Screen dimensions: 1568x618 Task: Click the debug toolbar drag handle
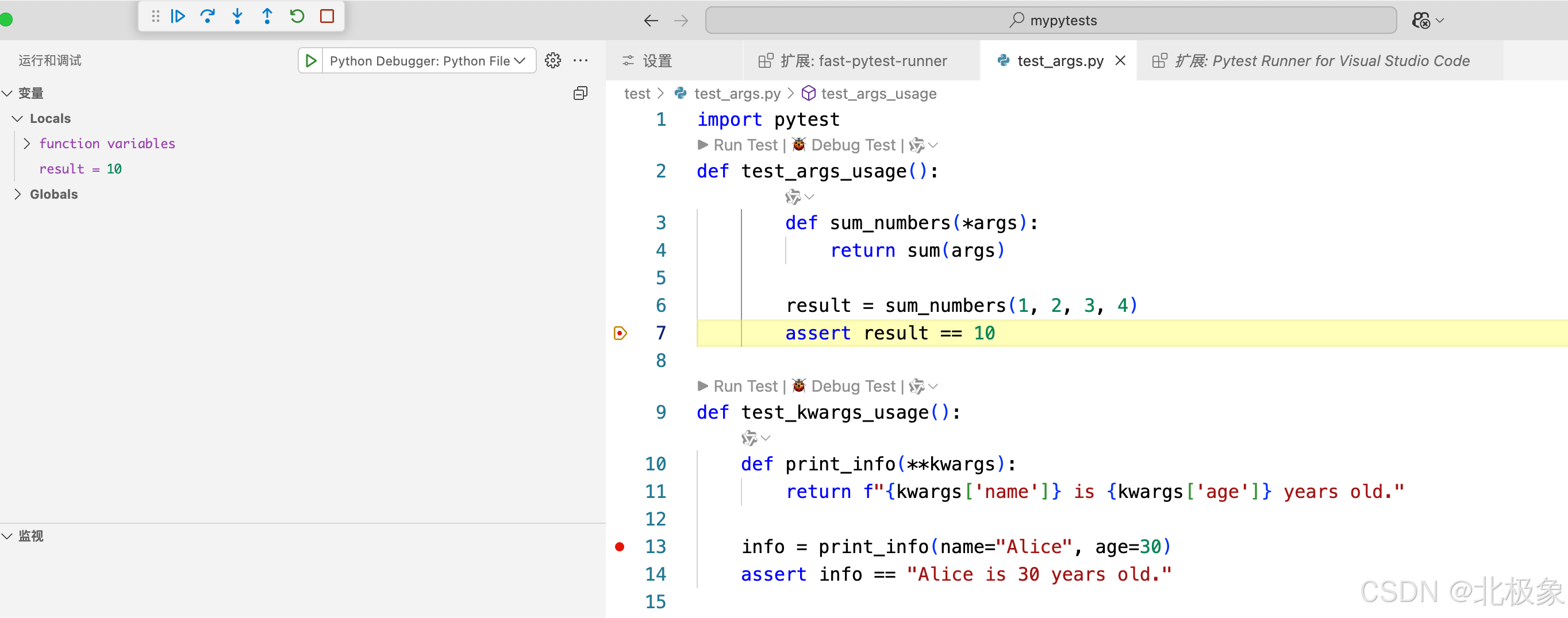(156, 17)
